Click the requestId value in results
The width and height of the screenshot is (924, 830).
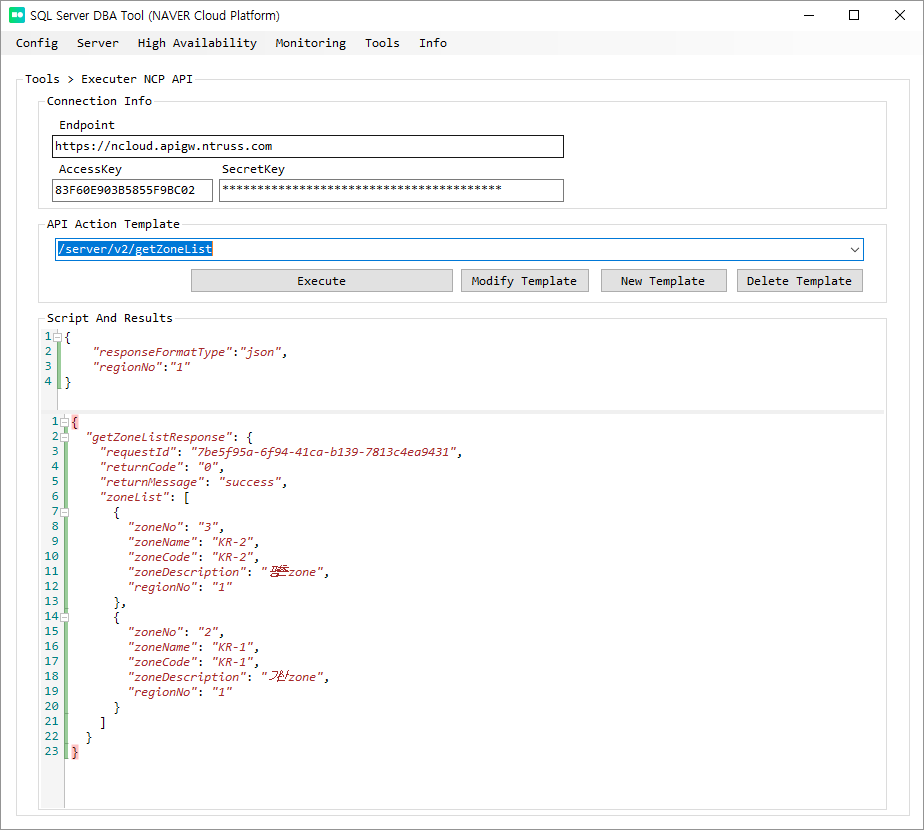[325, 452]
